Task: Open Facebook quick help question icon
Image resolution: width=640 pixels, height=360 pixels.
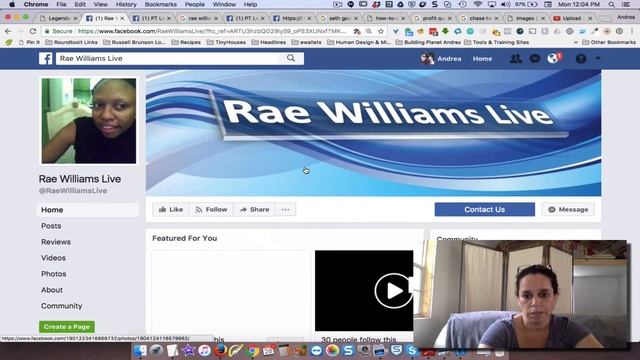Action: tap(580, 59)
